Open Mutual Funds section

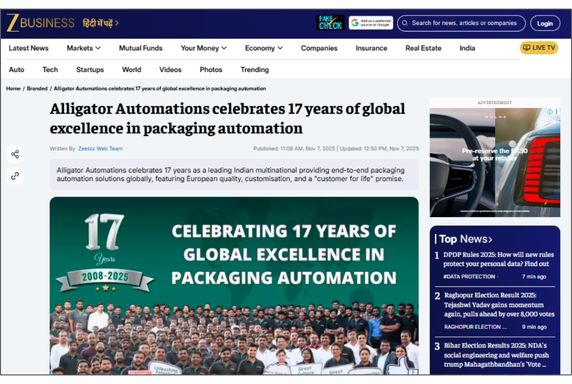coord(140,48)
